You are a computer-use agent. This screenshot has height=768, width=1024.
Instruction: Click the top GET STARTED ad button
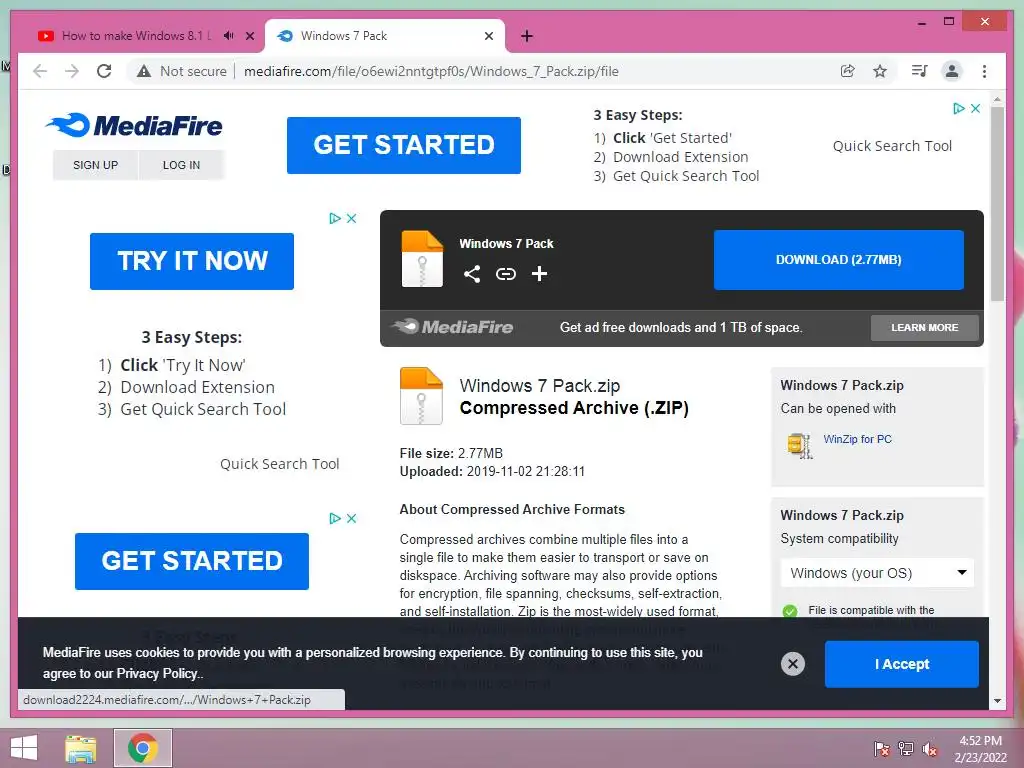pos(404,145)
